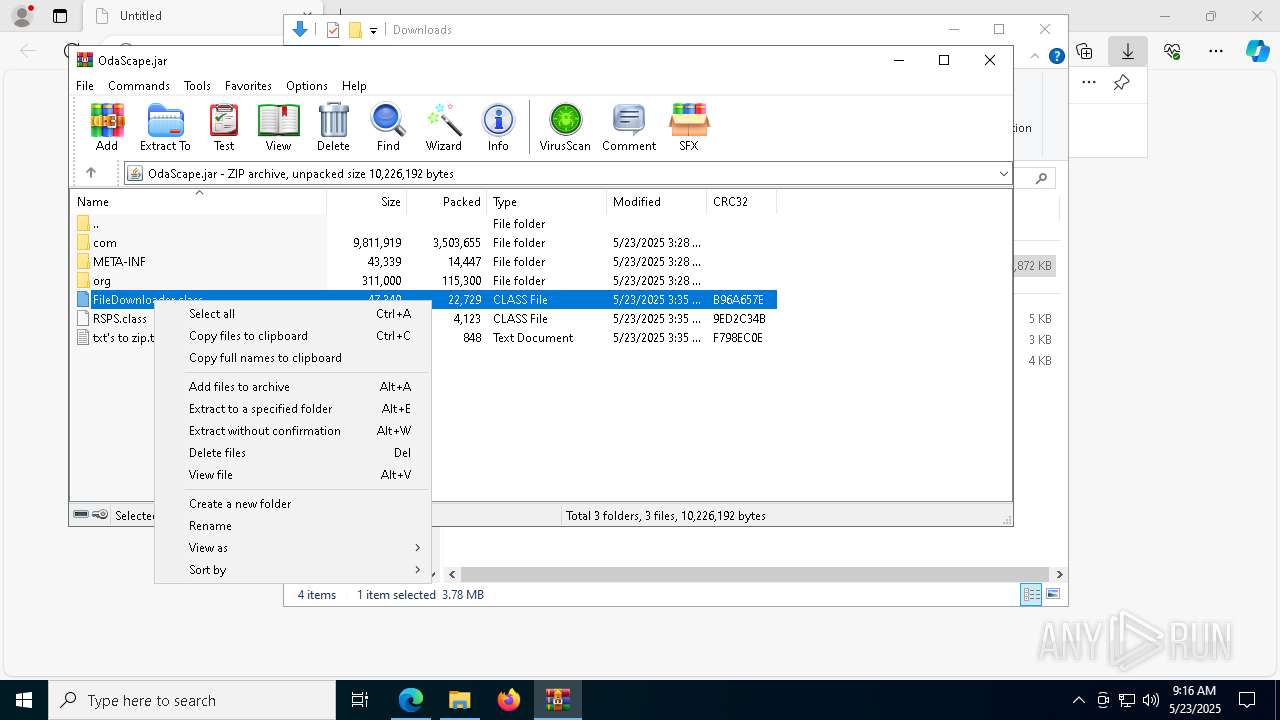1280x720 pixels.
Task: Select the RSPS.class file
Action: point(120,319)
